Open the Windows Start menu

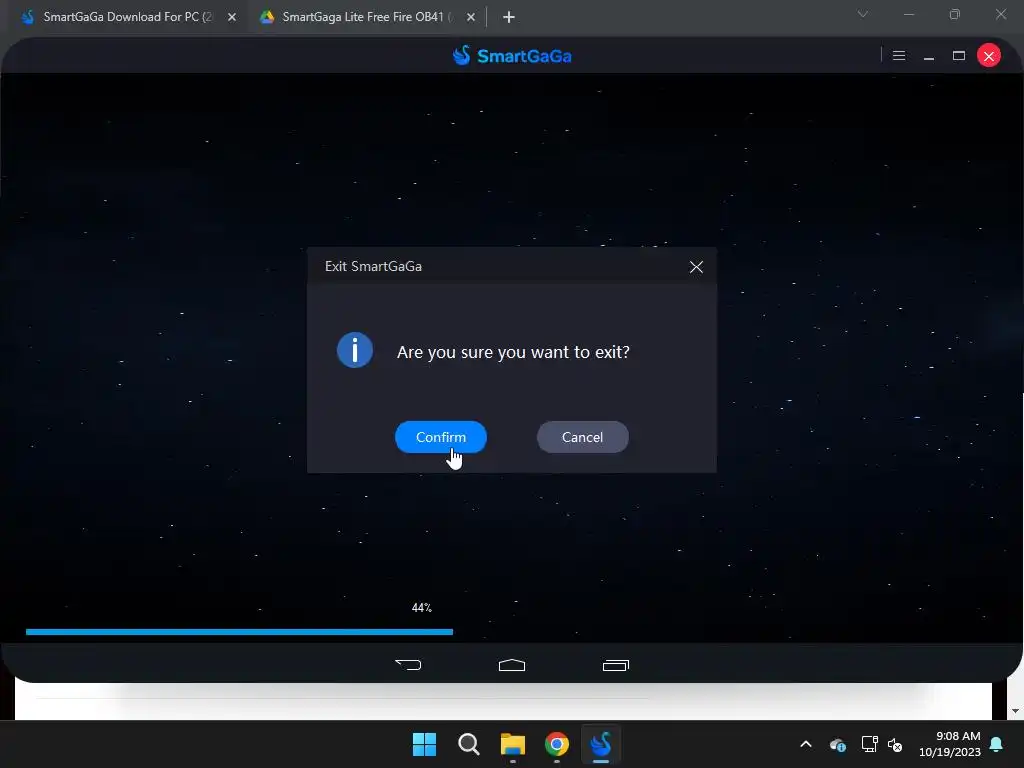coord(424,744)
